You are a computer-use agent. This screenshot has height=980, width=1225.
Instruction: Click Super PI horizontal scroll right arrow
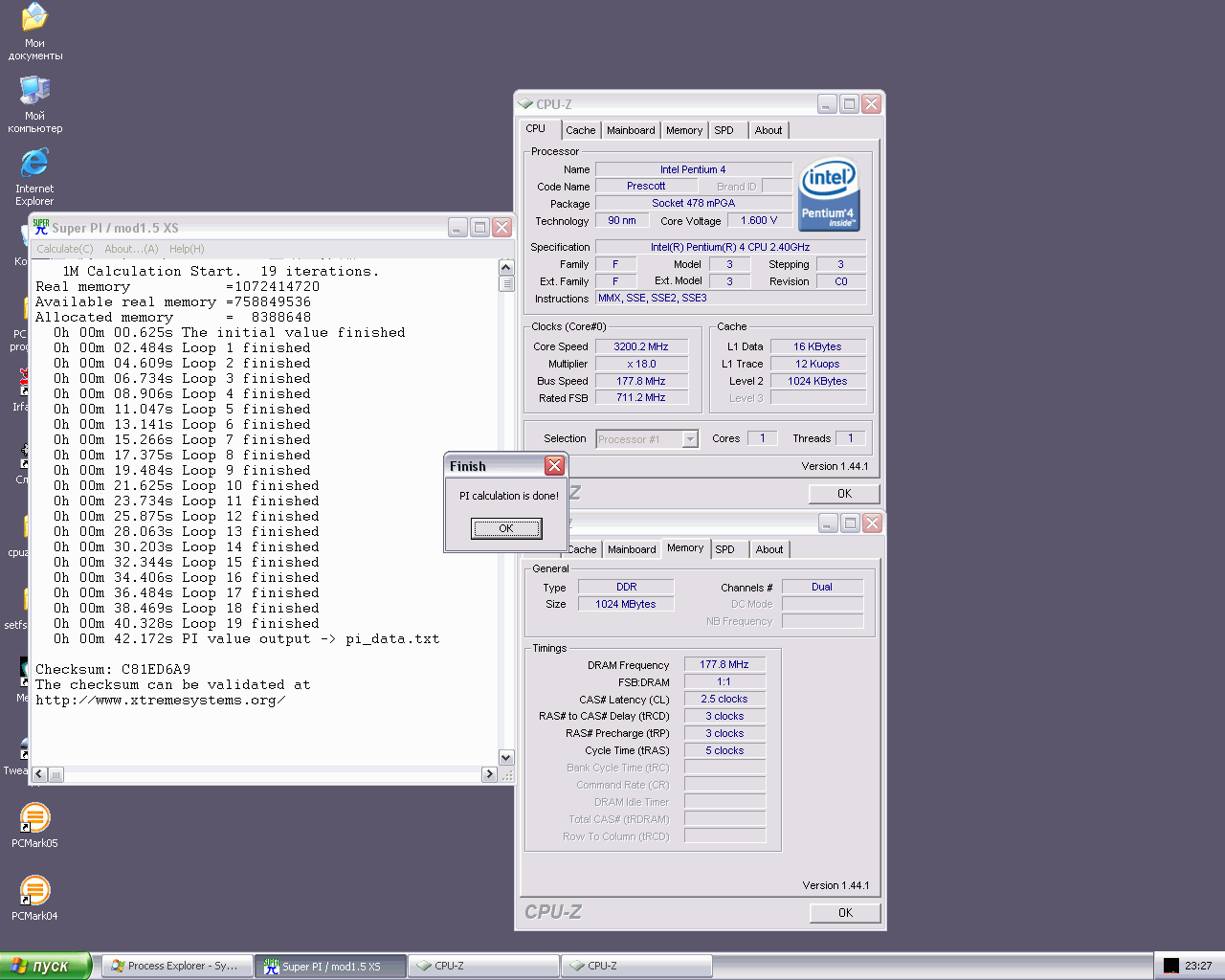point(490,774)
